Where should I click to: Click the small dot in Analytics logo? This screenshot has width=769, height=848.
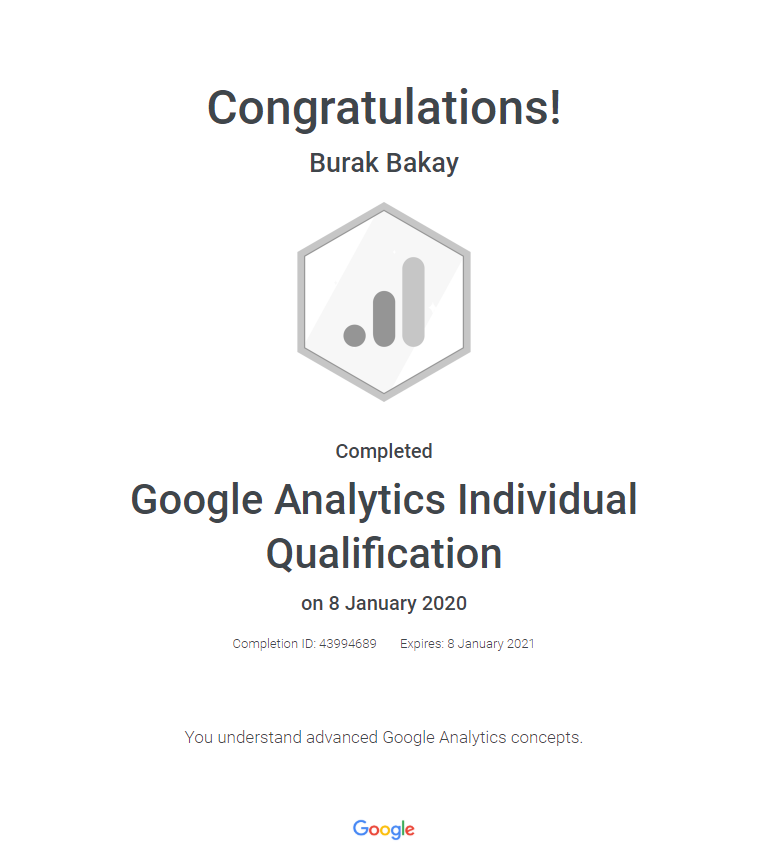point(354,335)
